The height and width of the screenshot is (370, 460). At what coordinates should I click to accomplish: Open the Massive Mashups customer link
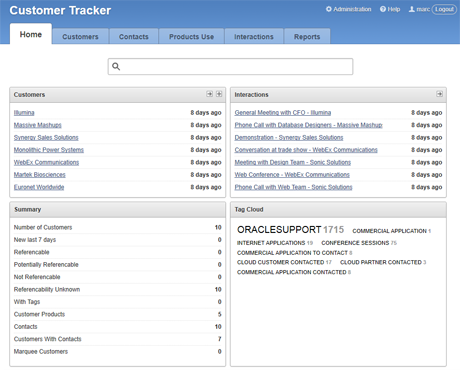(x=38, y=125)
